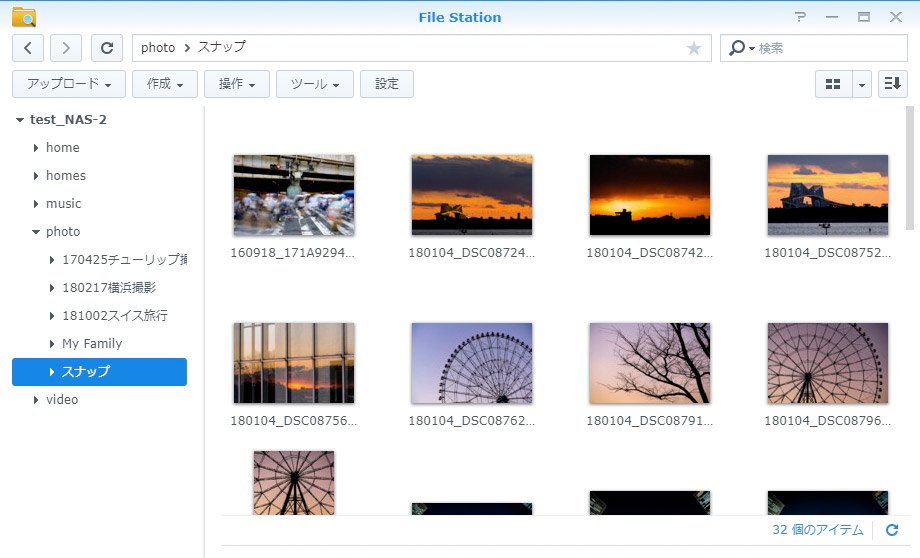Open the My Family folder
920x558 pixels.
tap(92, 344)
